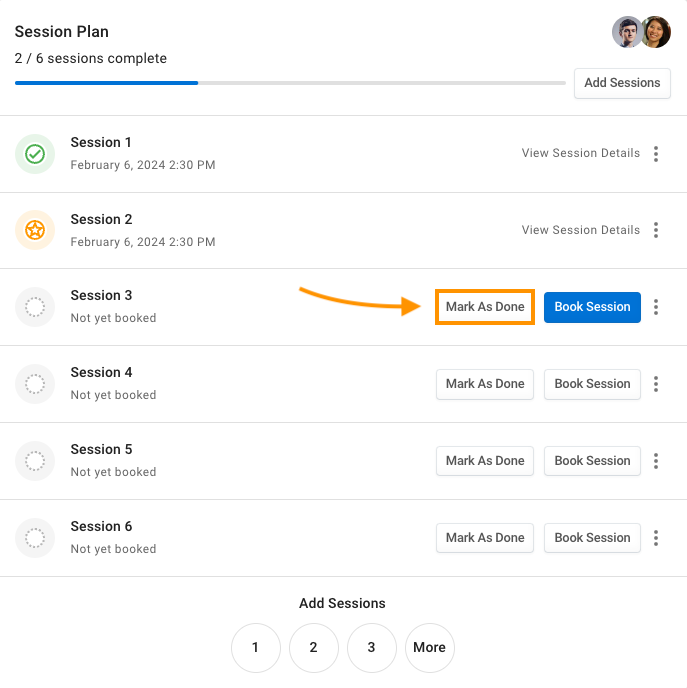Screen dimensions: 687x688
Task: Open Session 2 kebab menu
Action: [656, 230]
